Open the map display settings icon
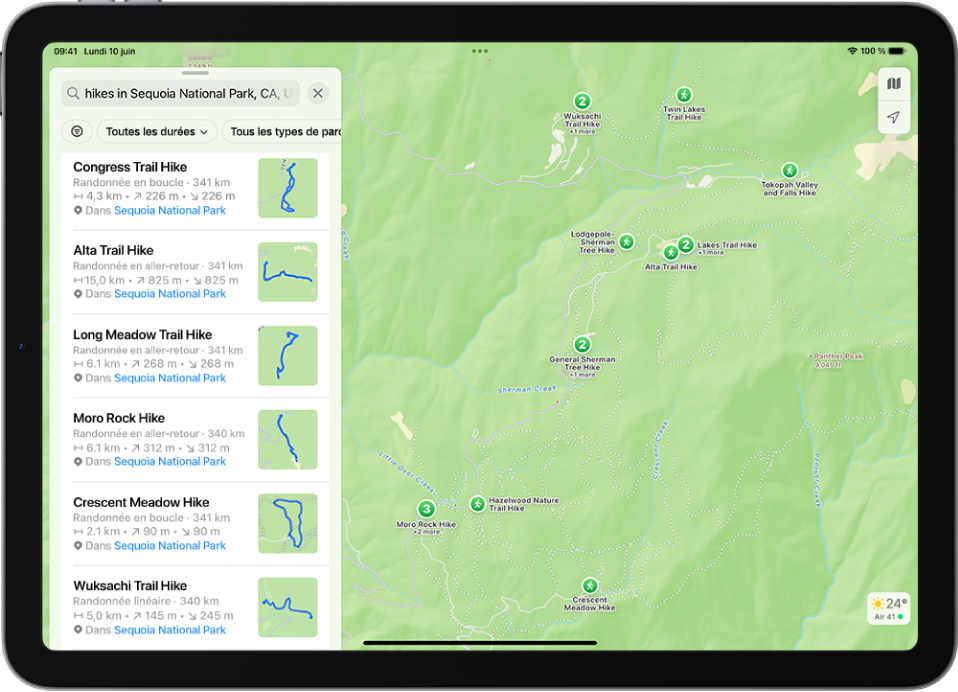 coord(894,83)
